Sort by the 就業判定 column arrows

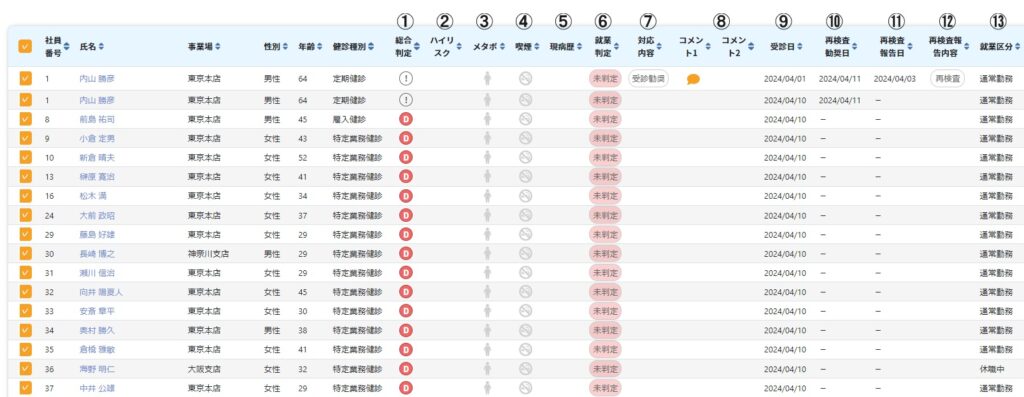click(x=616, y=46)
